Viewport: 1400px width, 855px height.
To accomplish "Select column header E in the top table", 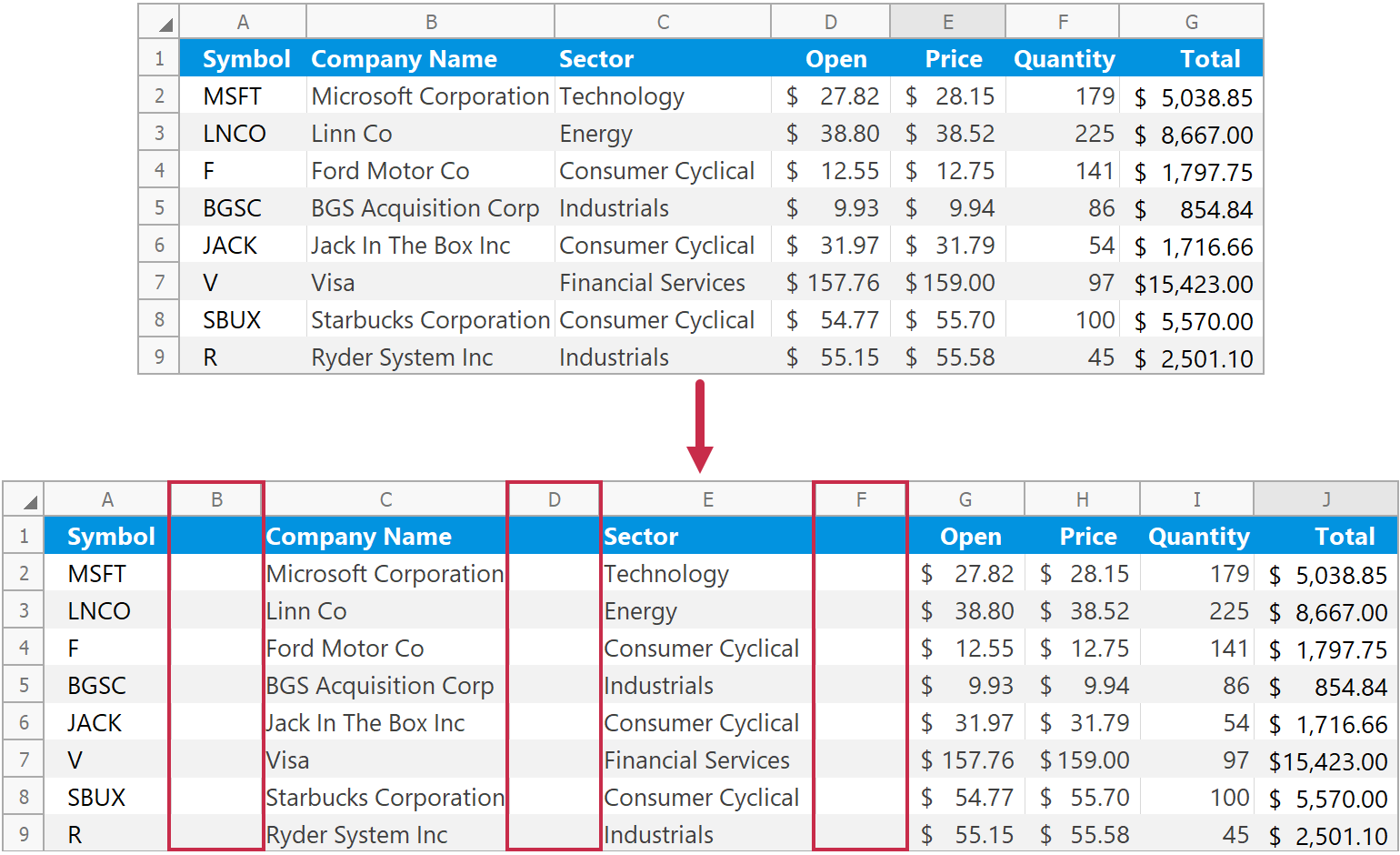I will pos(948,21).
